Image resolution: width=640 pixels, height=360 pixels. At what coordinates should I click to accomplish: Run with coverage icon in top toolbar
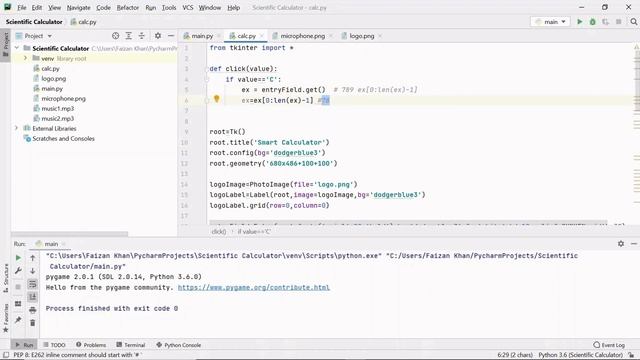point(605,22)
